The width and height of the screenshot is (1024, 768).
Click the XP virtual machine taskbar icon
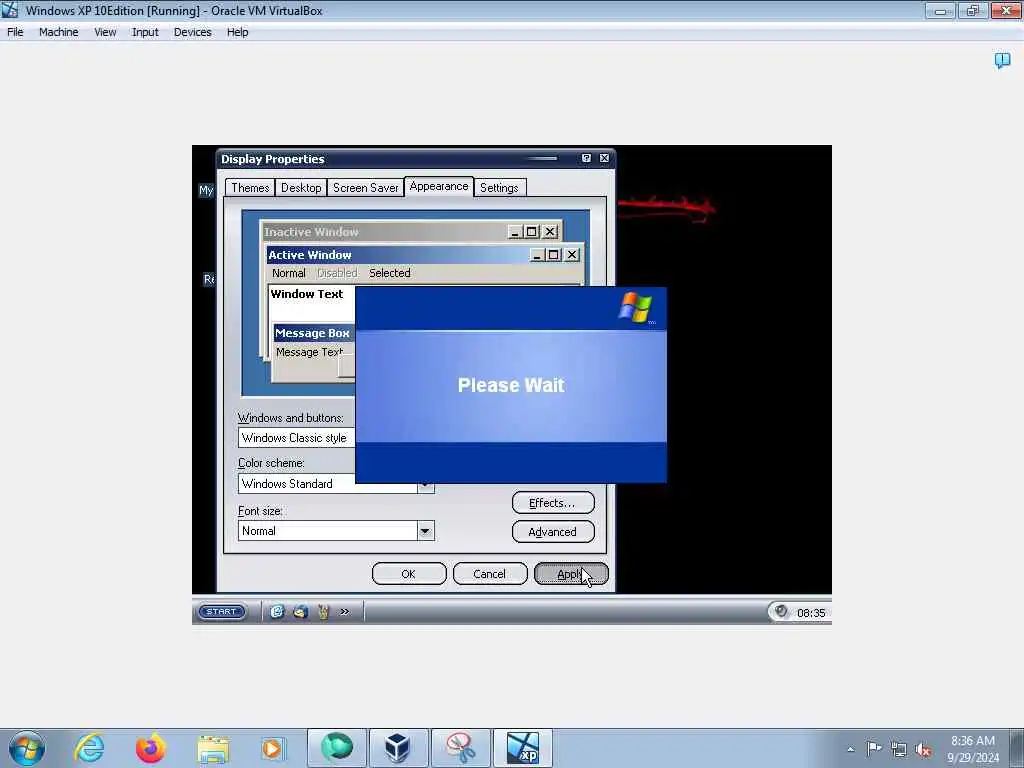tap(522, 748)
